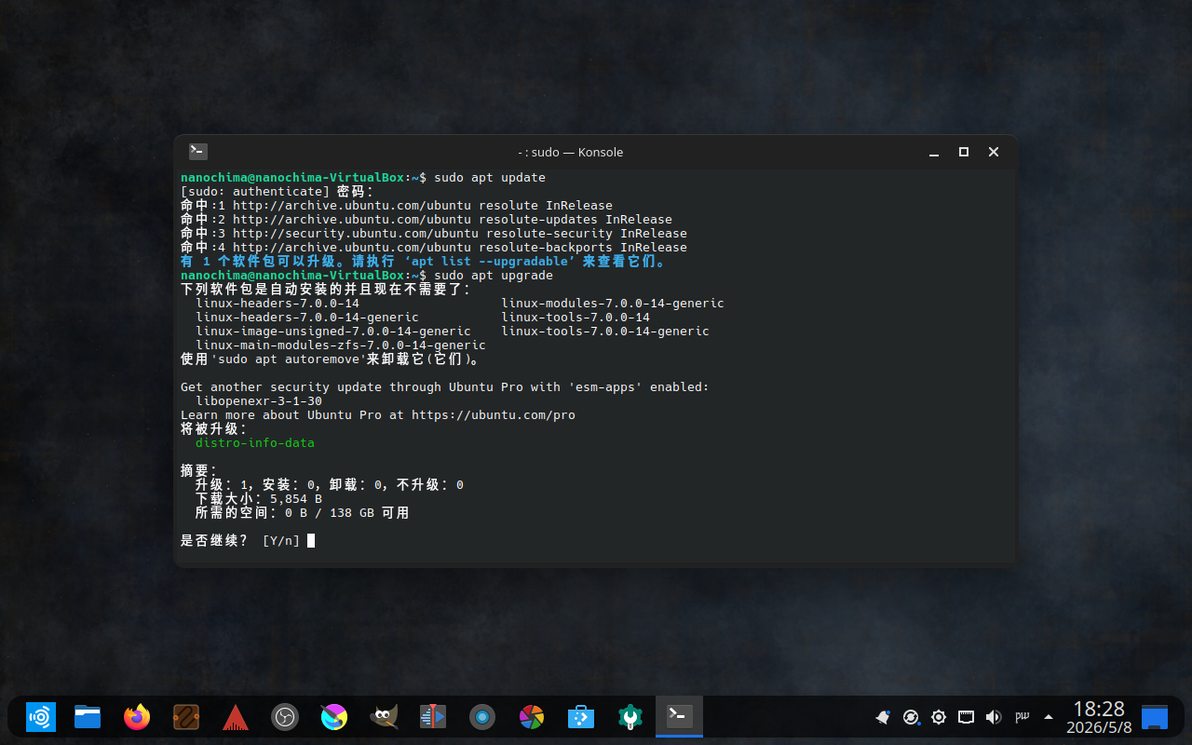1192x745 pixels.
Task: Launch the red triangle Ardour icon
Action: (x=236, y=717)
